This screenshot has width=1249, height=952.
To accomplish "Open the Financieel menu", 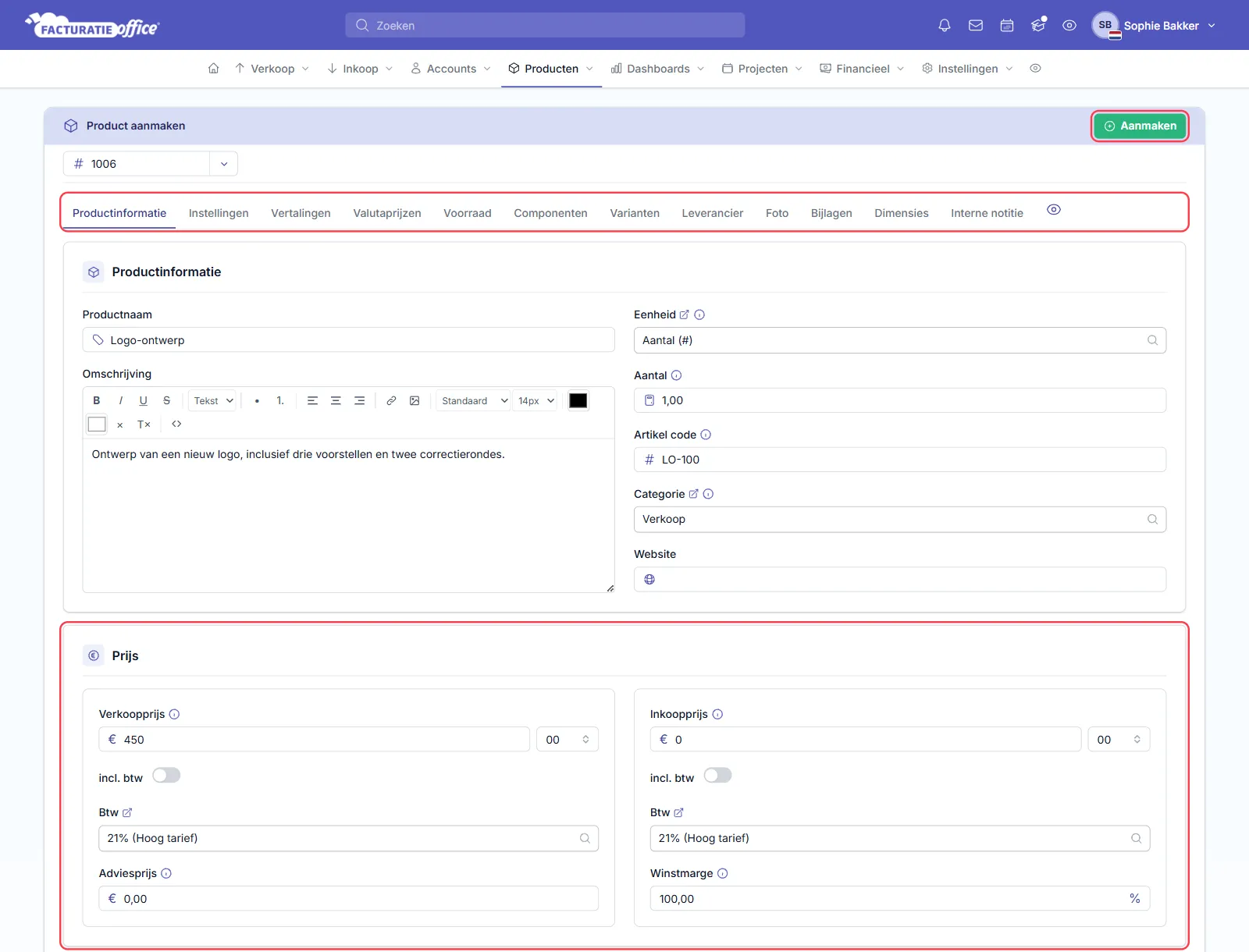I will point(862,69).
